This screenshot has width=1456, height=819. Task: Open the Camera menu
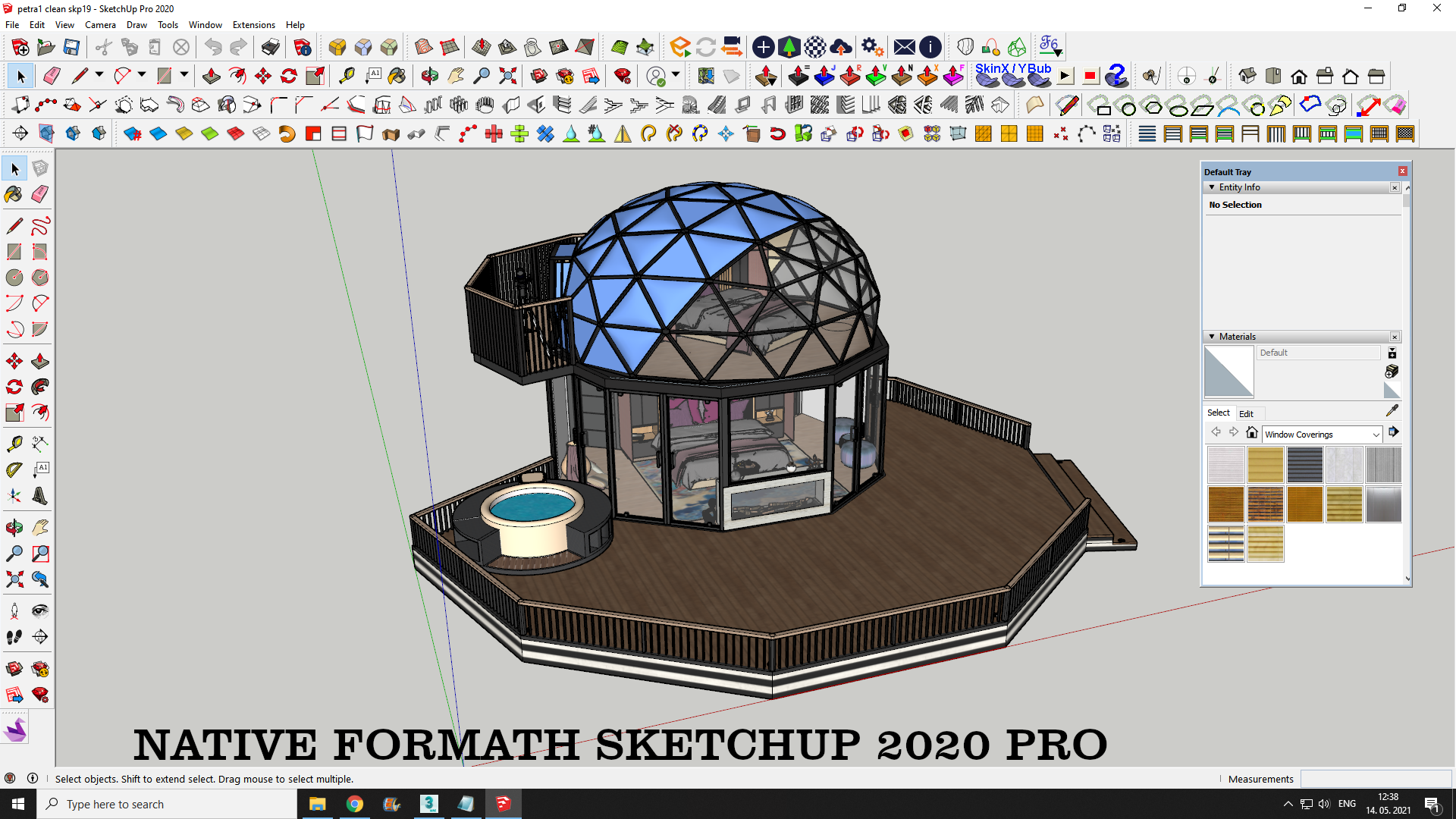(100, 25)
